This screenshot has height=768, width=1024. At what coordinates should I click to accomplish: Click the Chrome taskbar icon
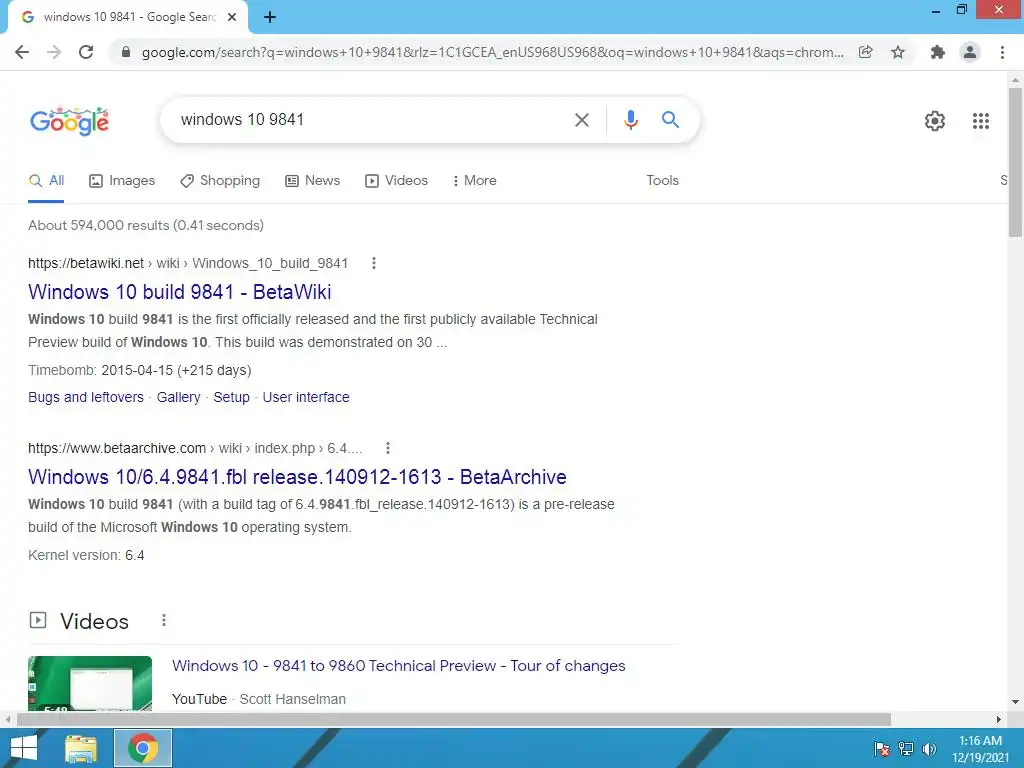coord(143,748)
